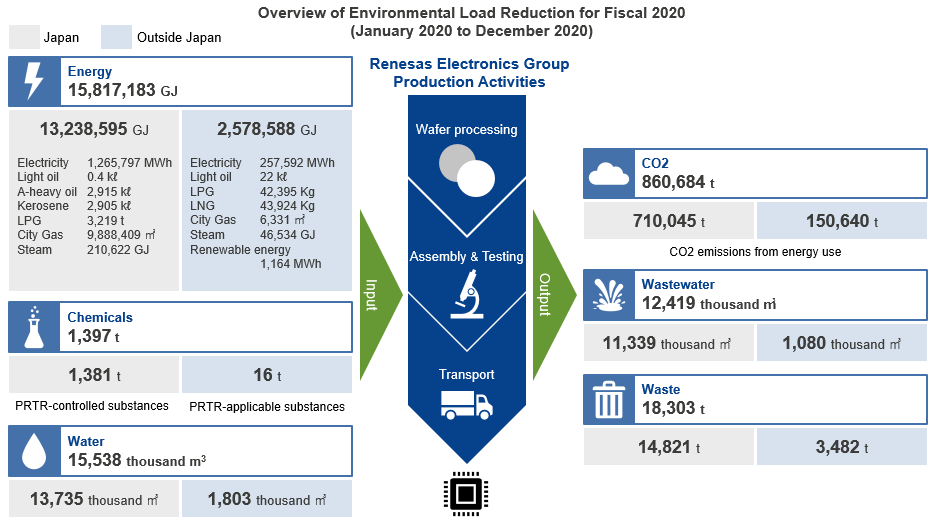936x522 pixels.
Task: Select Outside Japan waste 3,482 t
Action: pos(842,447)
